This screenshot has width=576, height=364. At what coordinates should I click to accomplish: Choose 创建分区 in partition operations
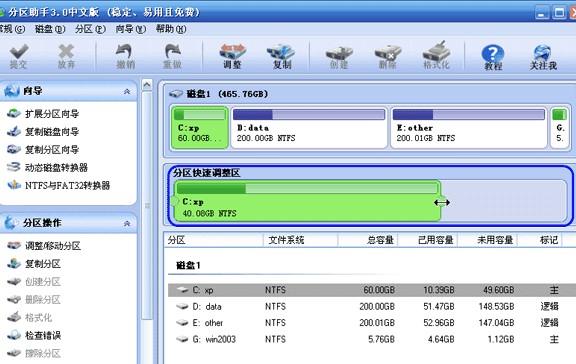(x=34, y=281)
